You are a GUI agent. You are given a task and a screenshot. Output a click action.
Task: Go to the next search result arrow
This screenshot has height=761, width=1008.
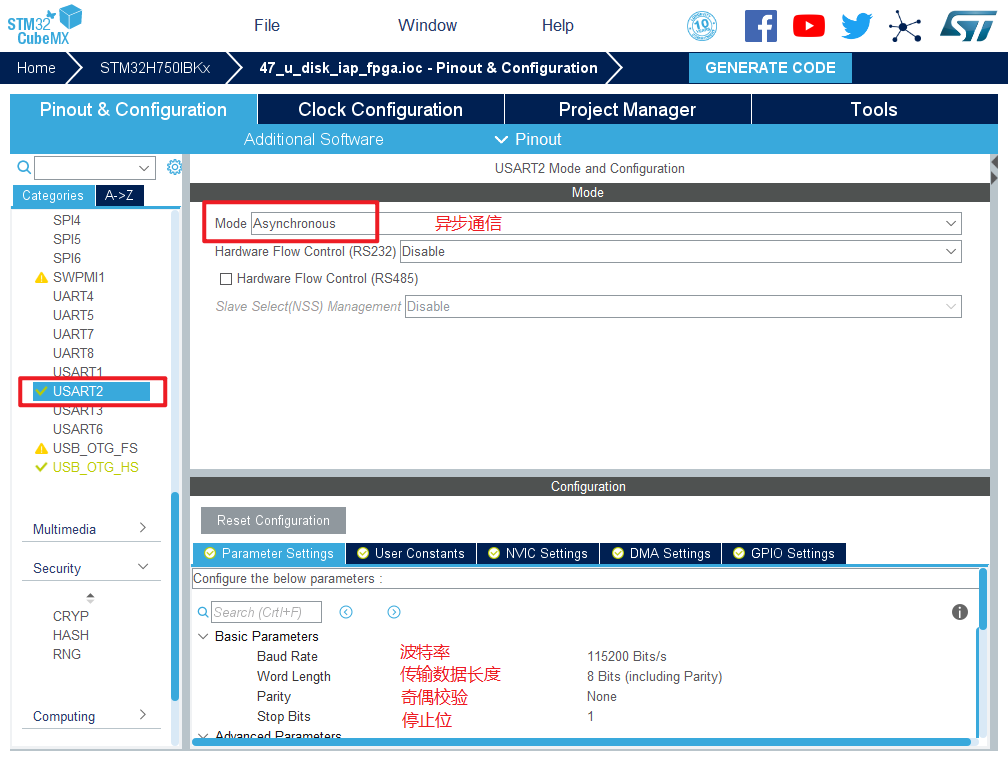coord(394,612)
